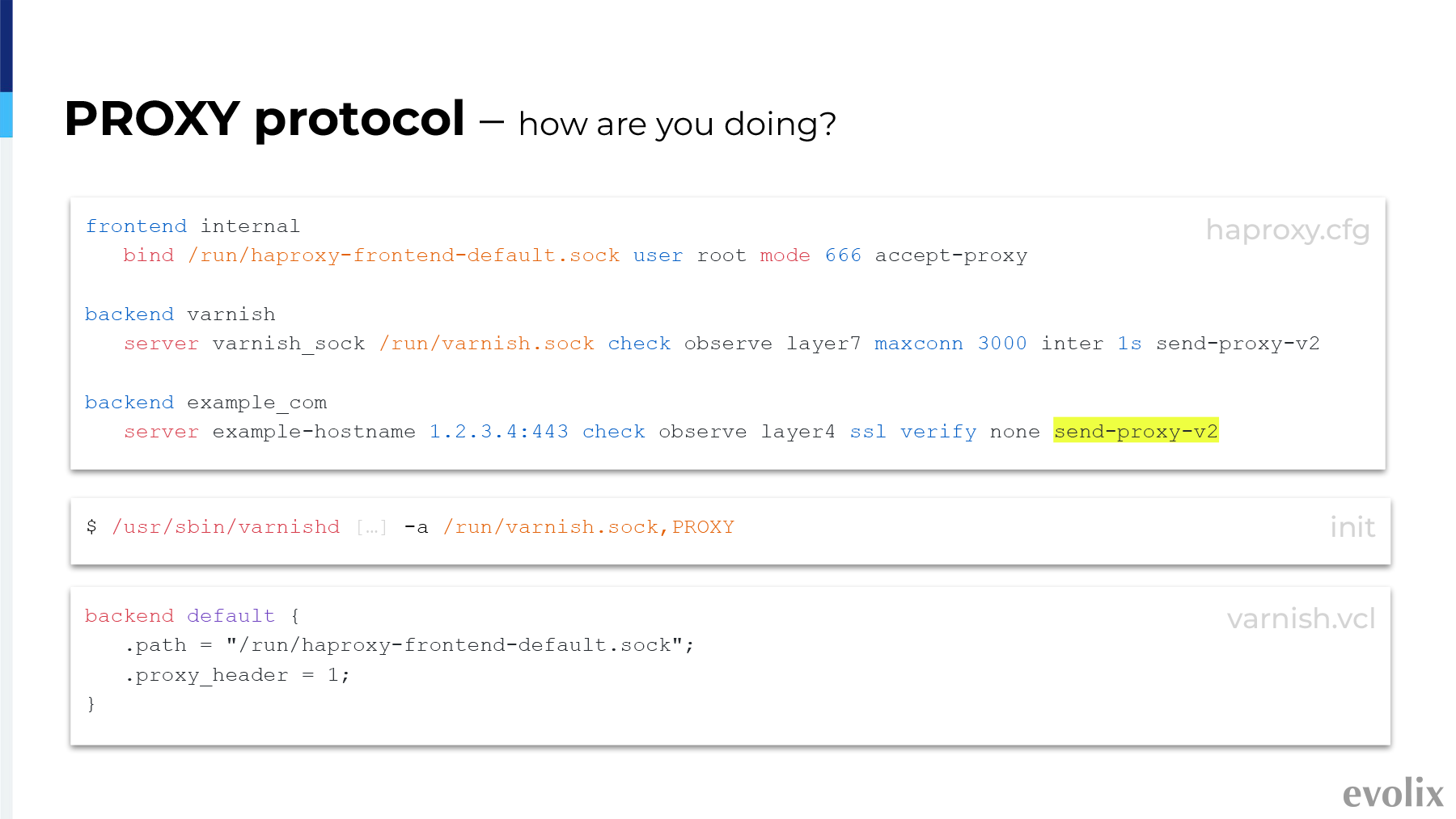Click 'varnish_sock' server name
Image resolution: width=1456 pixels, height=819 pixels.
point(289,344)
